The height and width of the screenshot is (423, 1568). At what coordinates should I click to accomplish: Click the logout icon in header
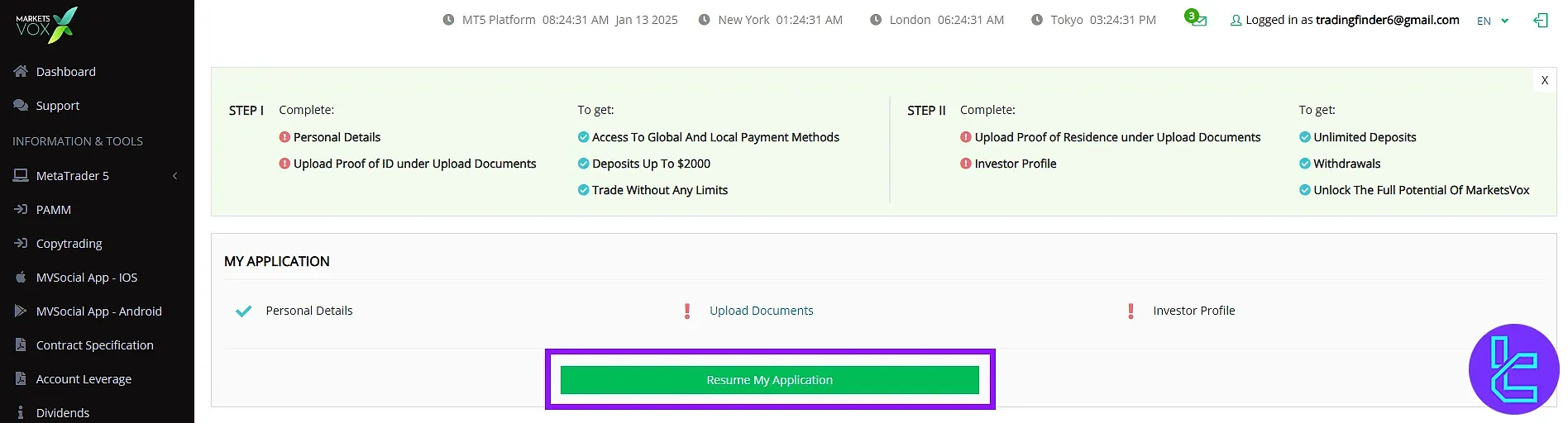tap(1541, 20)
